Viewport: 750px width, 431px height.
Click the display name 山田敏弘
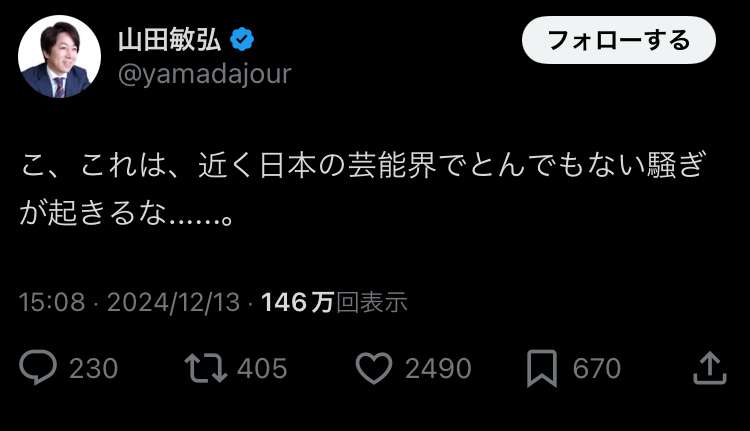[170, 40]
